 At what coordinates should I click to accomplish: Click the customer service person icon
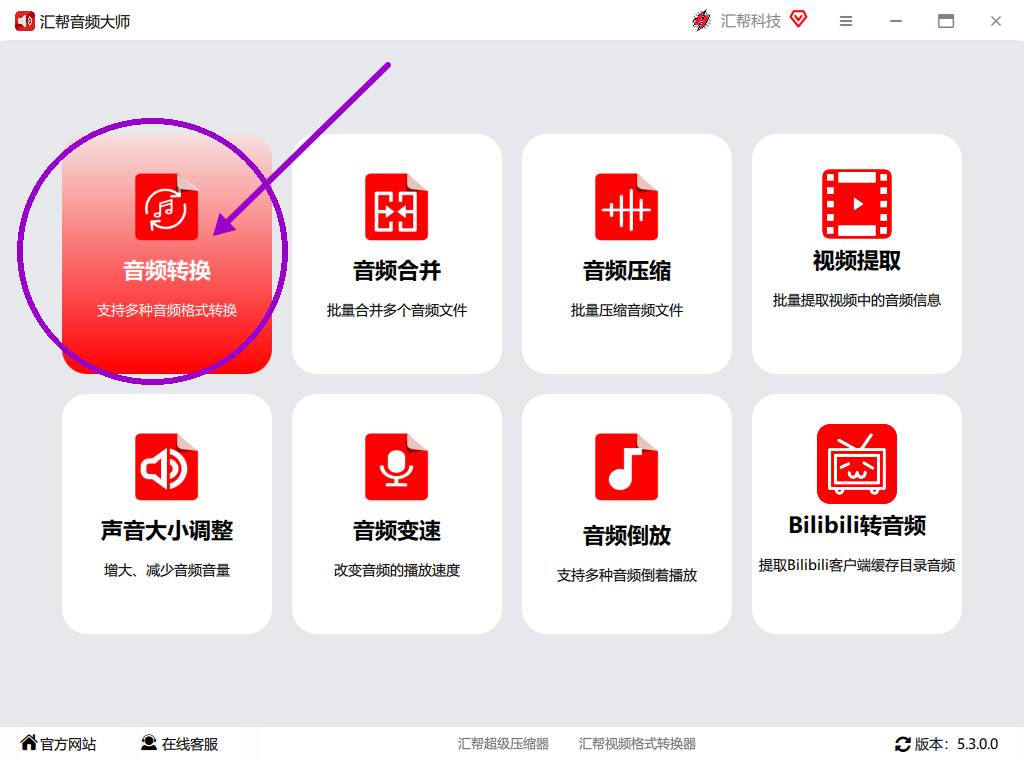(149, 743)
